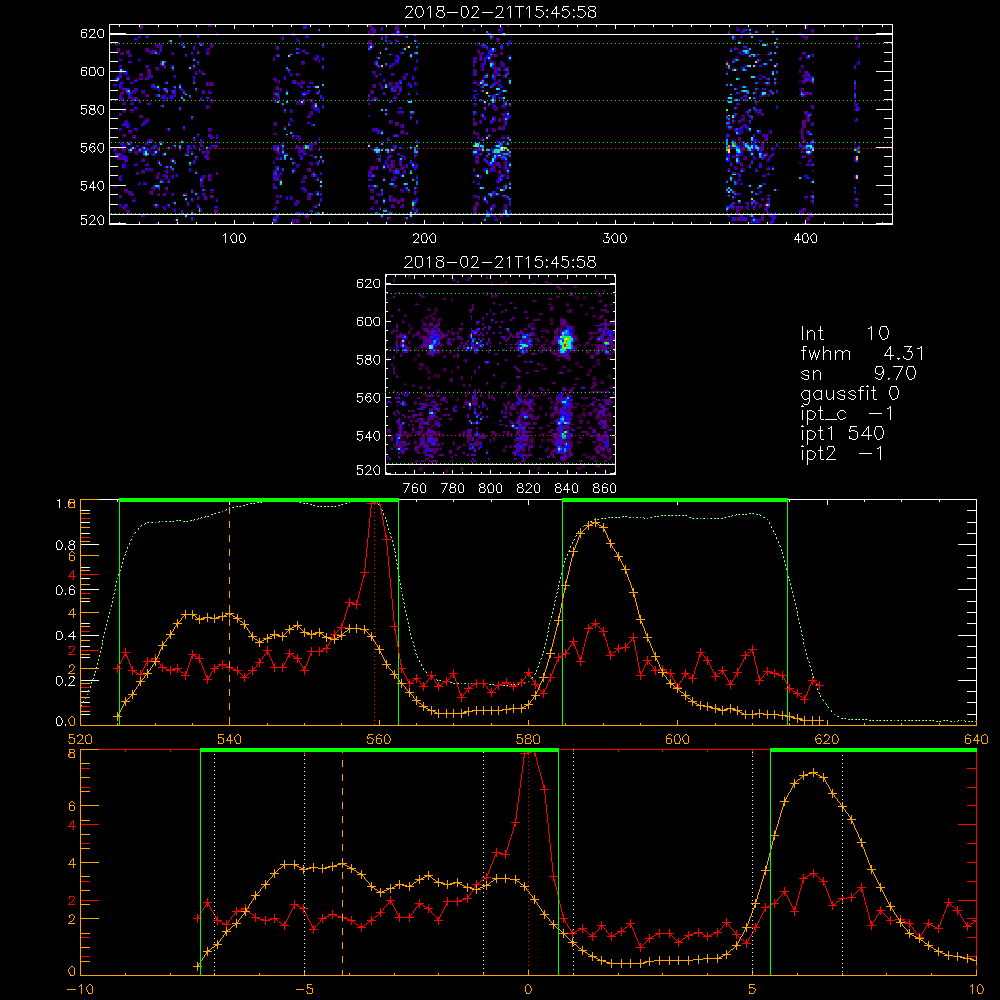Select the 'sn 9.70' value
The height and width of the screenshot is (1000, 1000).
tap(858, 373)
